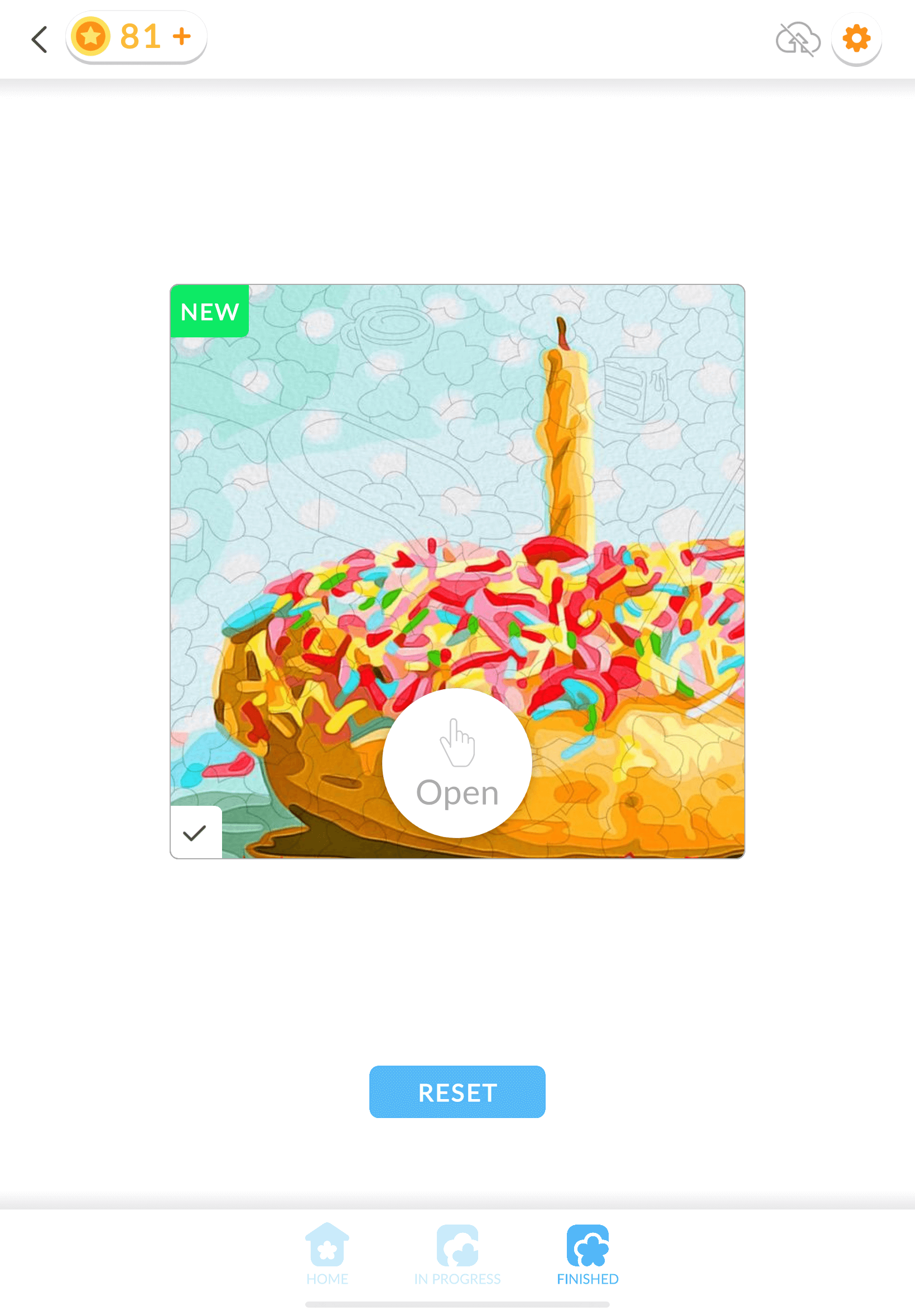Click the RESET button

coord(457,1091)
